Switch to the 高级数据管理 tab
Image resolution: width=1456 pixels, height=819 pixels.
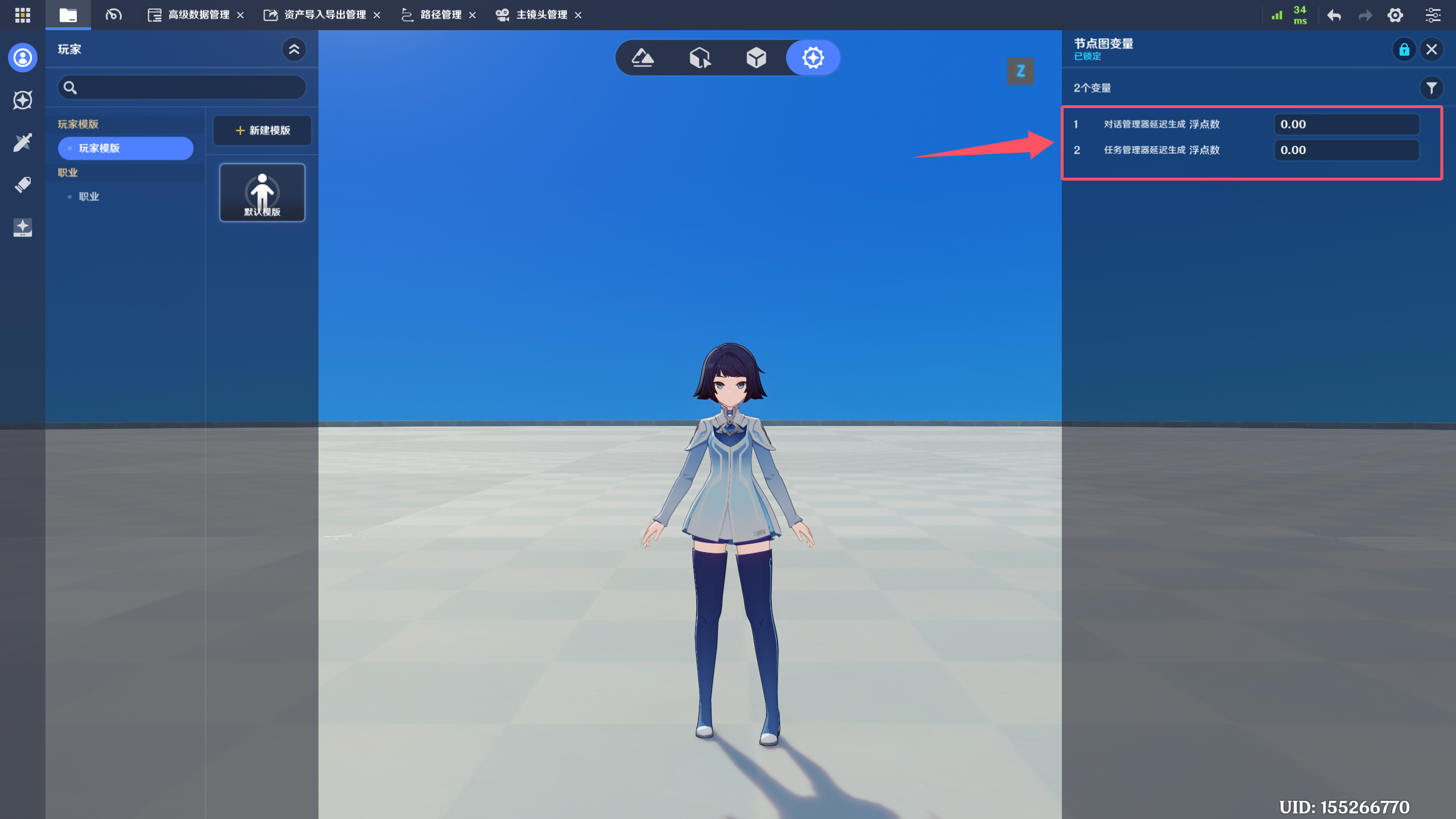(x=198, y=15)
